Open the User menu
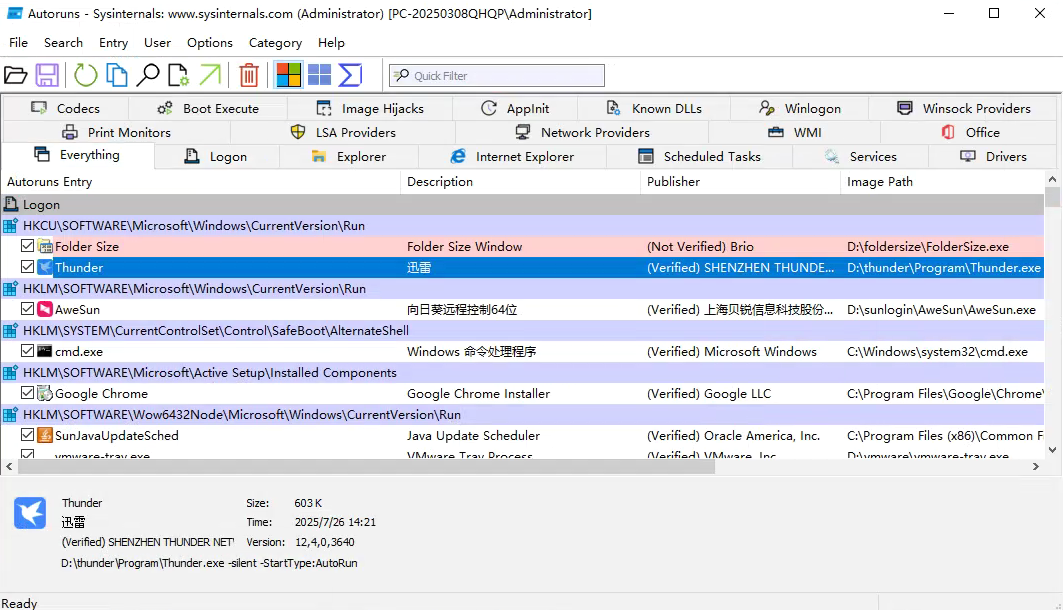The width and height of the screenshot is (1063, 610). click(157, 43)
